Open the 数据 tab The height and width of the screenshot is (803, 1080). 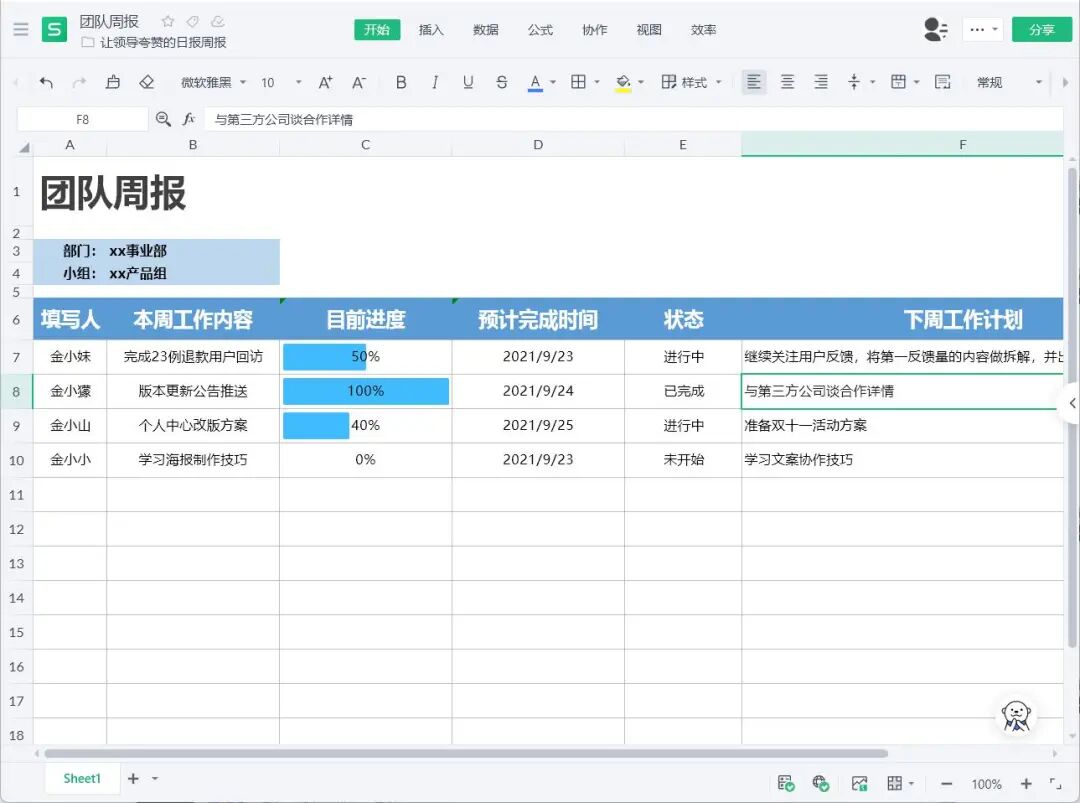(x=486, y=30)
